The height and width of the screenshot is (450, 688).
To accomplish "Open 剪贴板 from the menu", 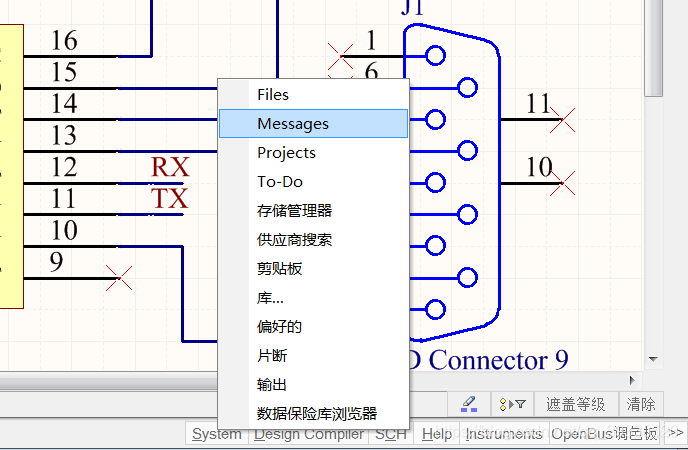I will point(313,268).
